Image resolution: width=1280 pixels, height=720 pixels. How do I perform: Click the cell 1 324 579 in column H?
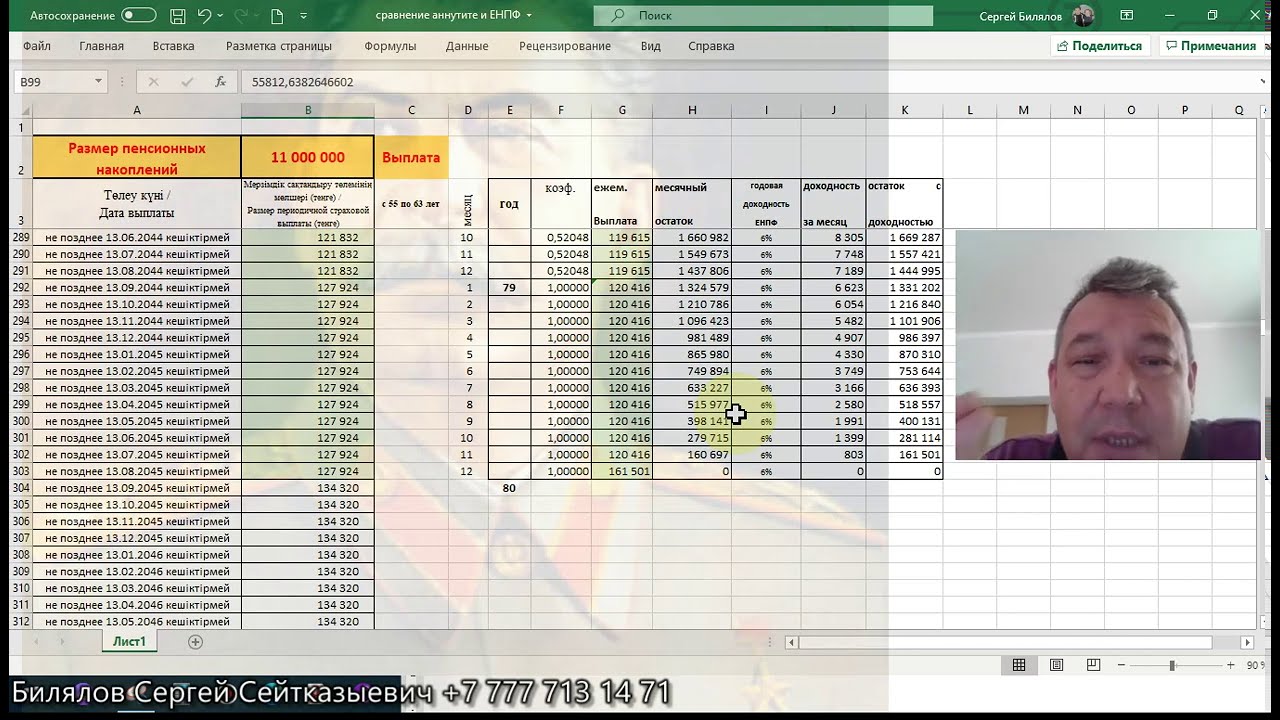[x=692, y=288]
